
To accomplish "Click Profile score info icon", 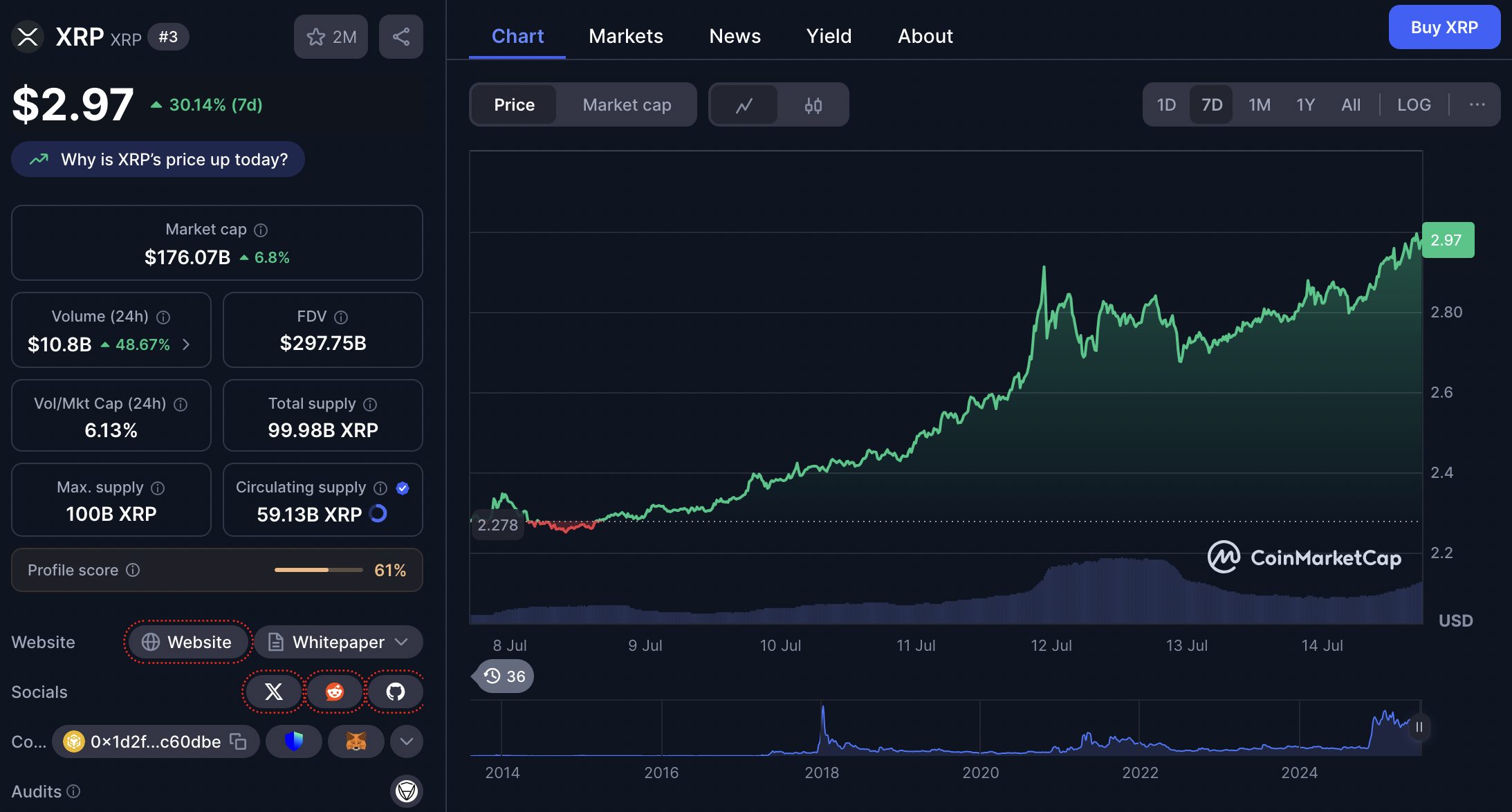I will click(133, 570).
